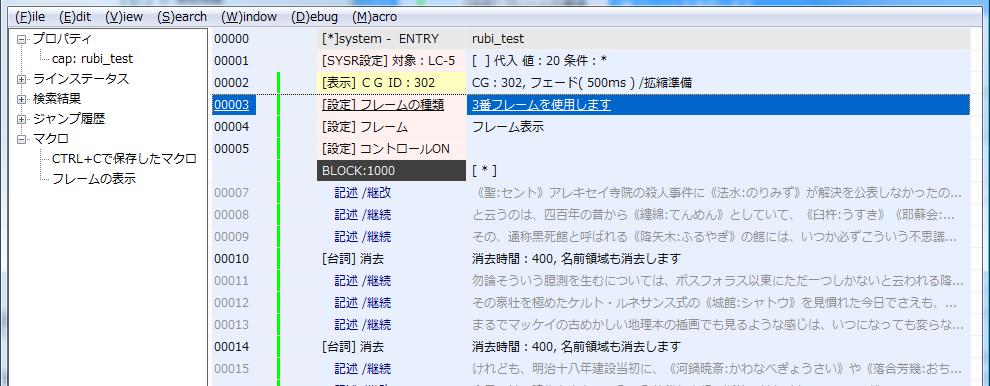The height and width of the screenshot is (386, 990).
Task: Select ラインステータス tree item
Action: (81, 79)
